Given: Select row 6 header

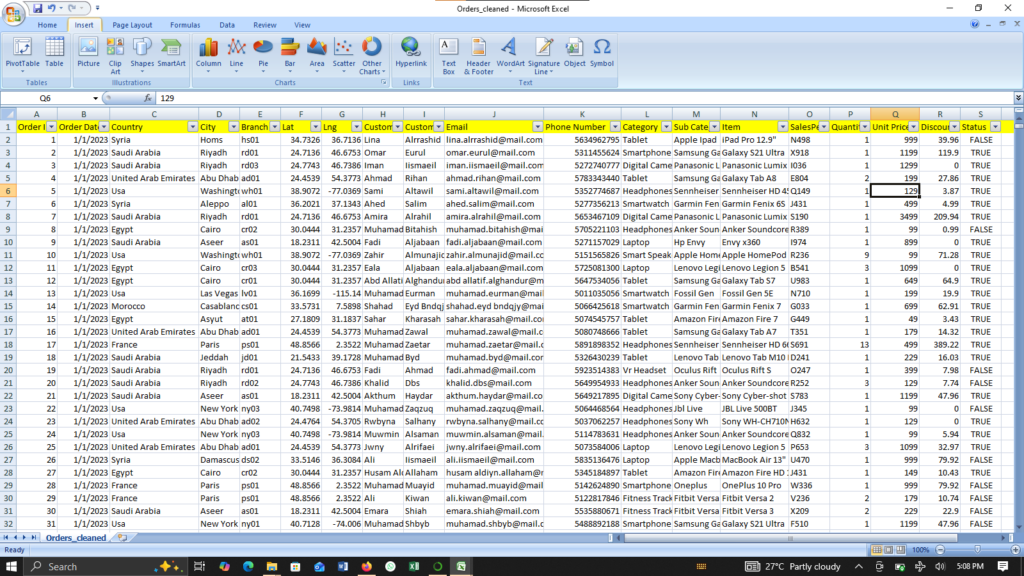Looking at the screenshot, I should [x=8, y=191].
